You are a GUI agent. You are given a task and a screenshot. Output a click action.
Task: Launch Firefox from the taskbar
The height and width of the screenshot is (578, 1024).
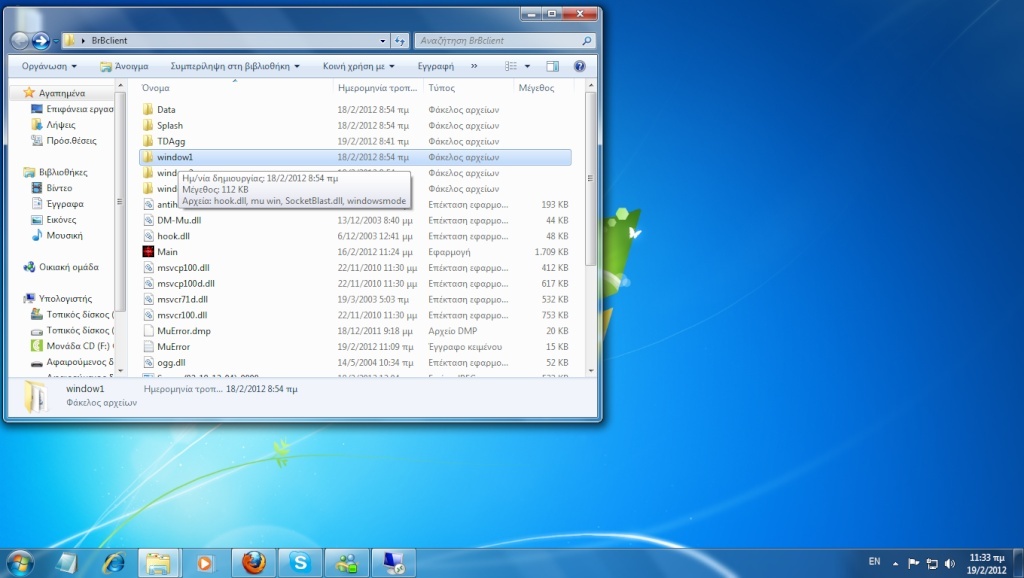pos(253,563)
